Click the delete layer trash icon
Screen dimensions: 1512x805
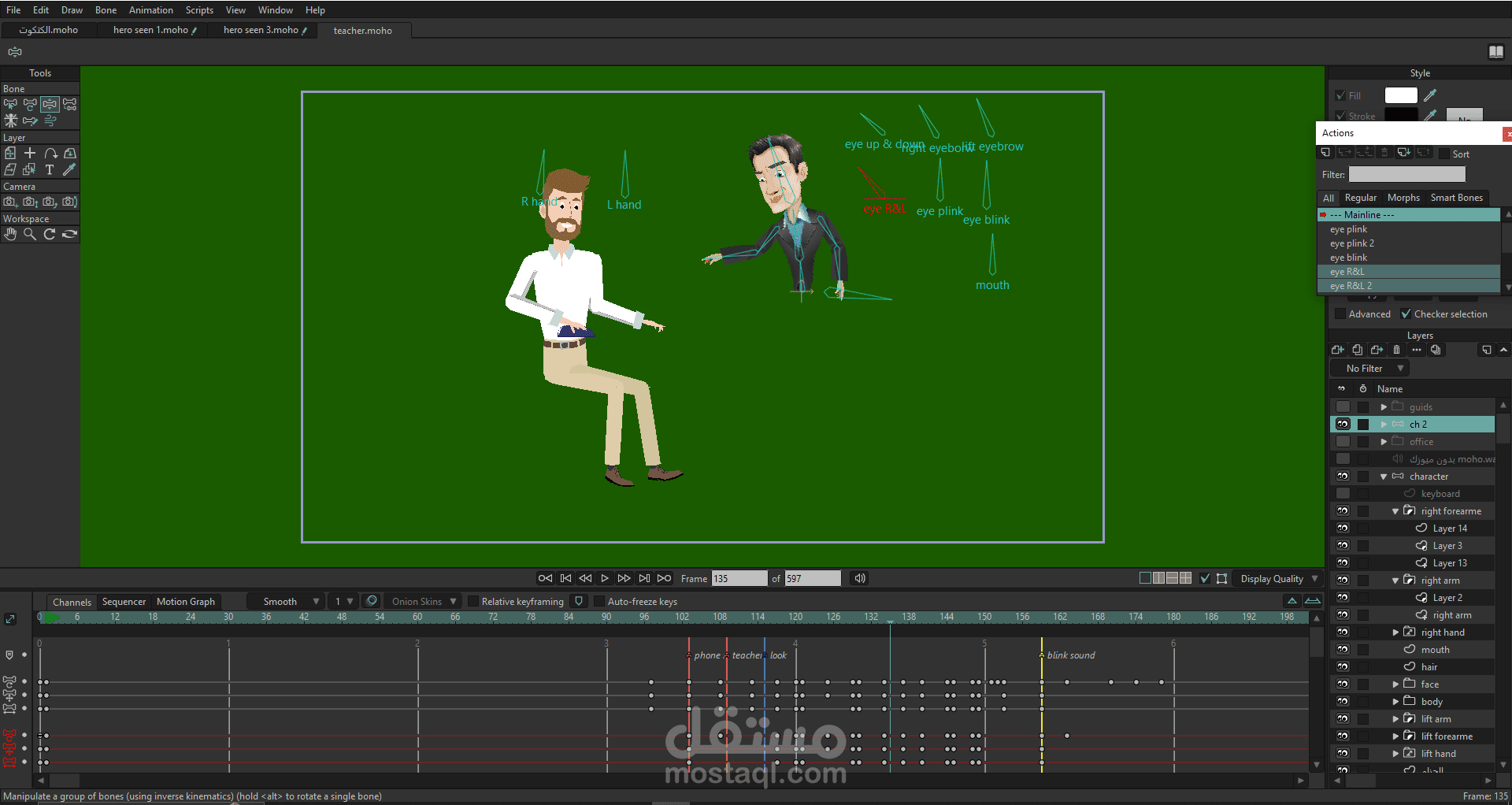coord(1397,350)
